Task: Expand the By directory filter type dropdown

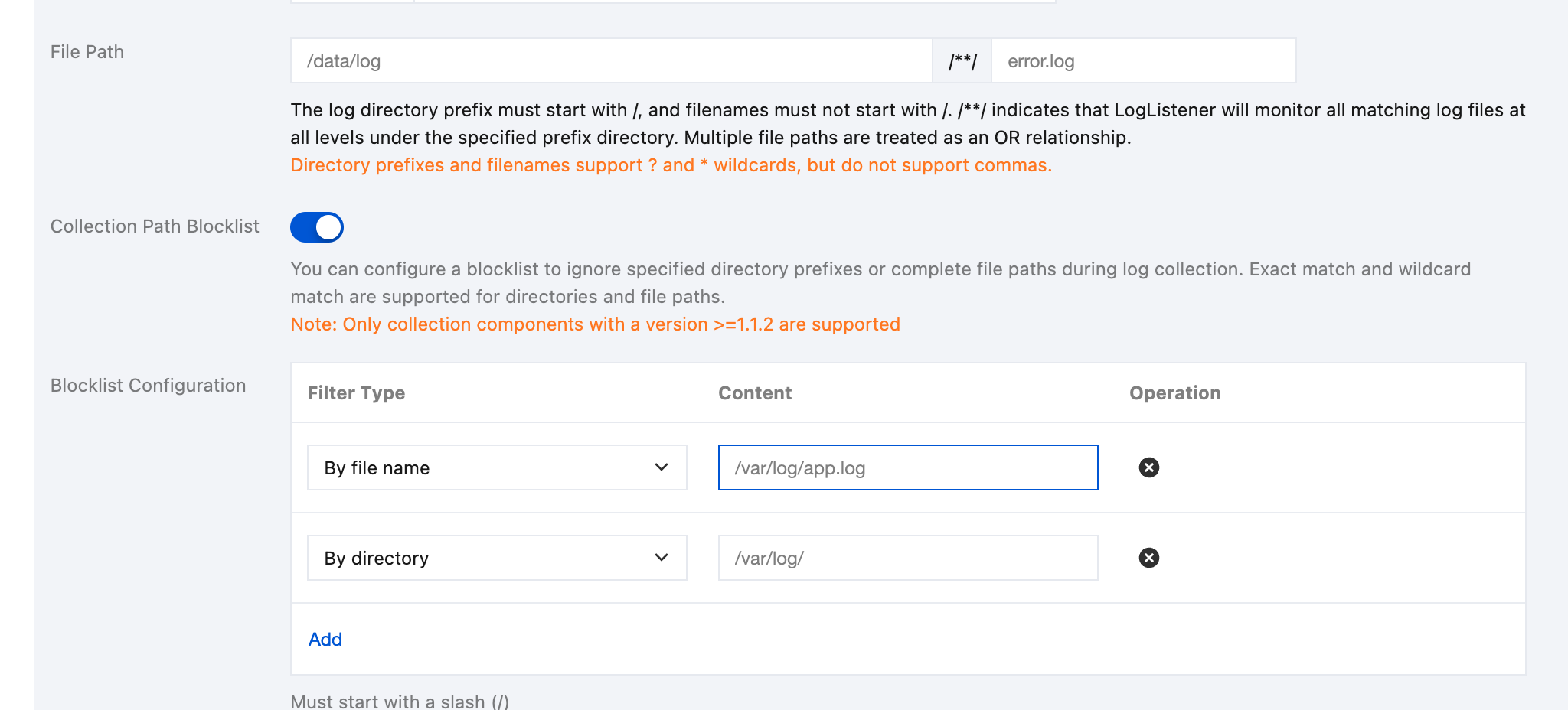Action: click(497, 558)
